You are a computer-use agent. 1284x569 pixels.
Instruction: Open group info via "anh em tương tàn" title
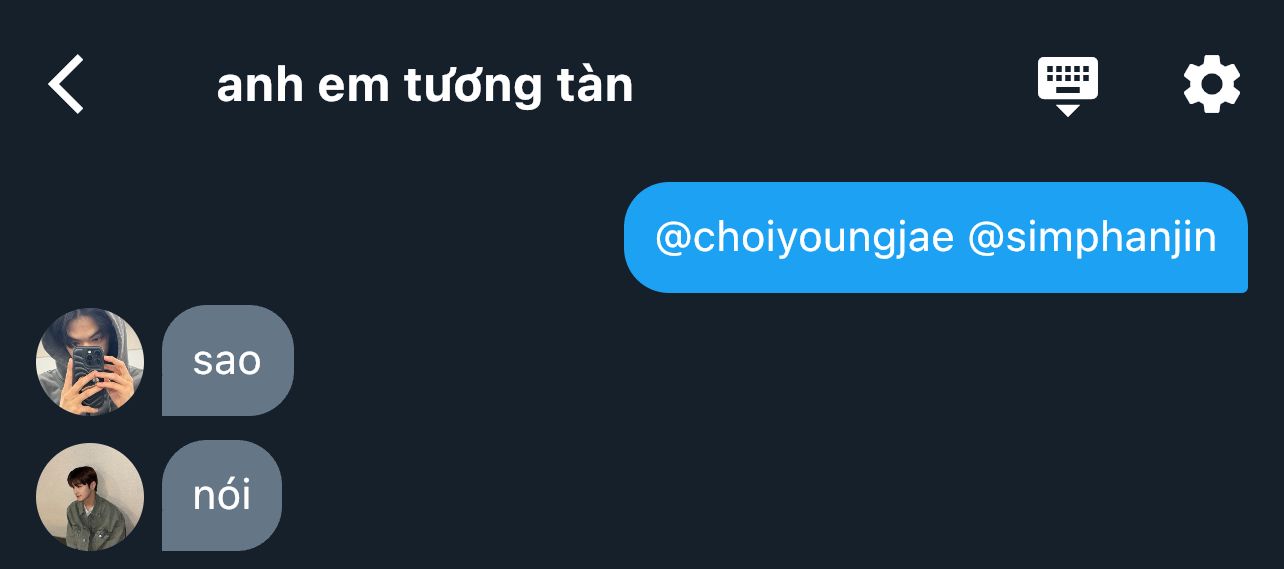[x=425, y=86]
